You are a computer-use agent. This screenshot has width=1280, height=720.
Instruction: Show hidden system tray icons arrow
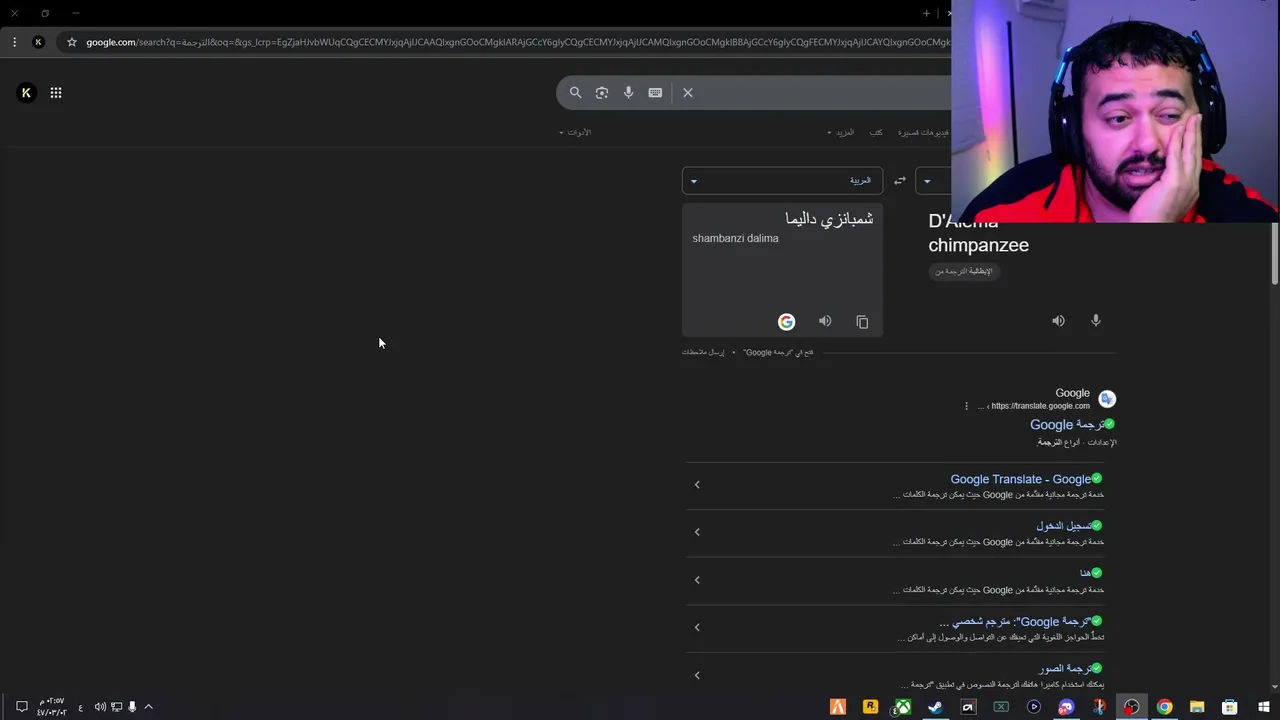tap(148, 707)
